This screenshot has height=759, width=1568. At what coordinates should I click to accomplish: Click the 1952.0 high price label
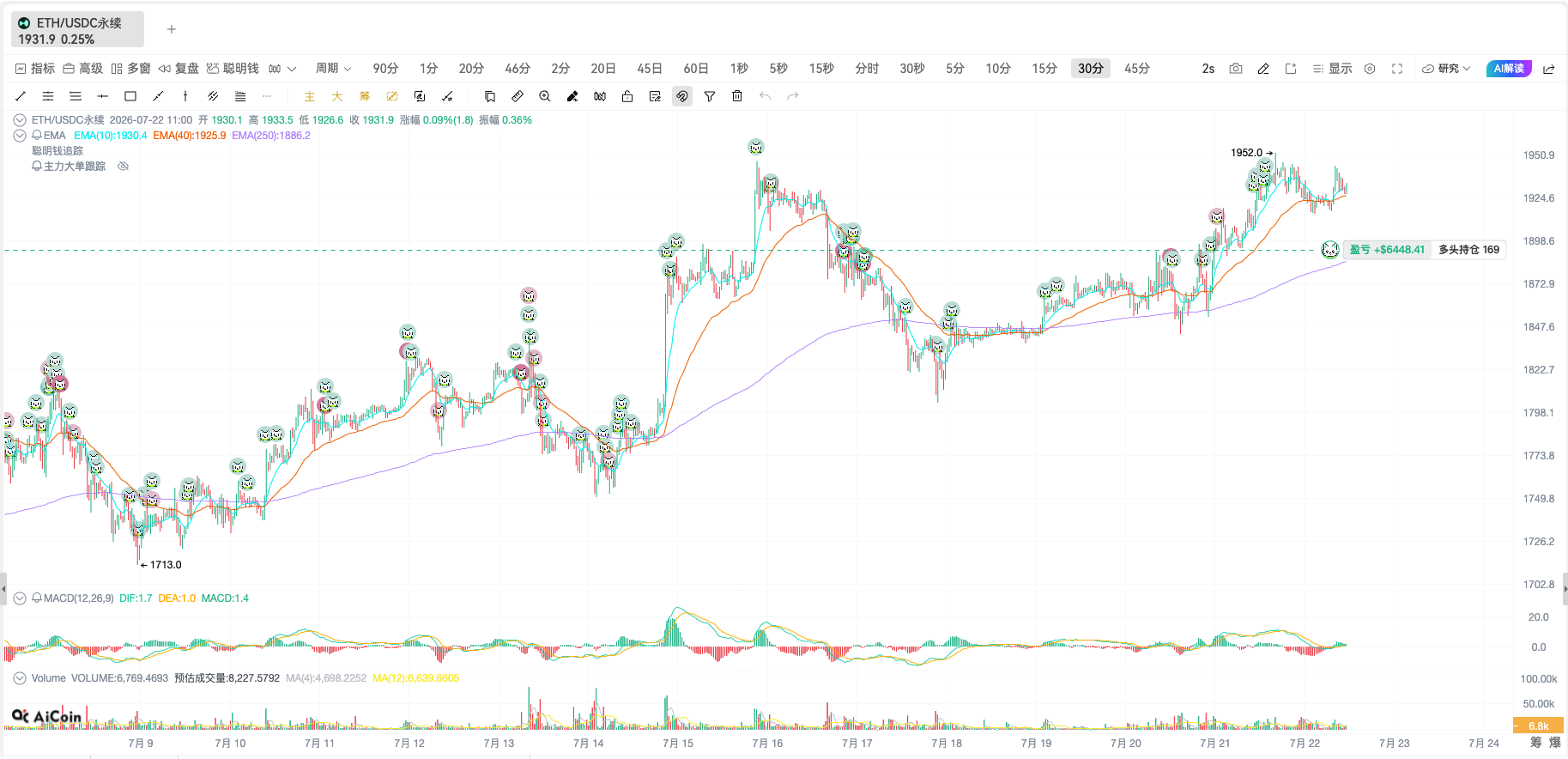click(x=1247, y=153)
